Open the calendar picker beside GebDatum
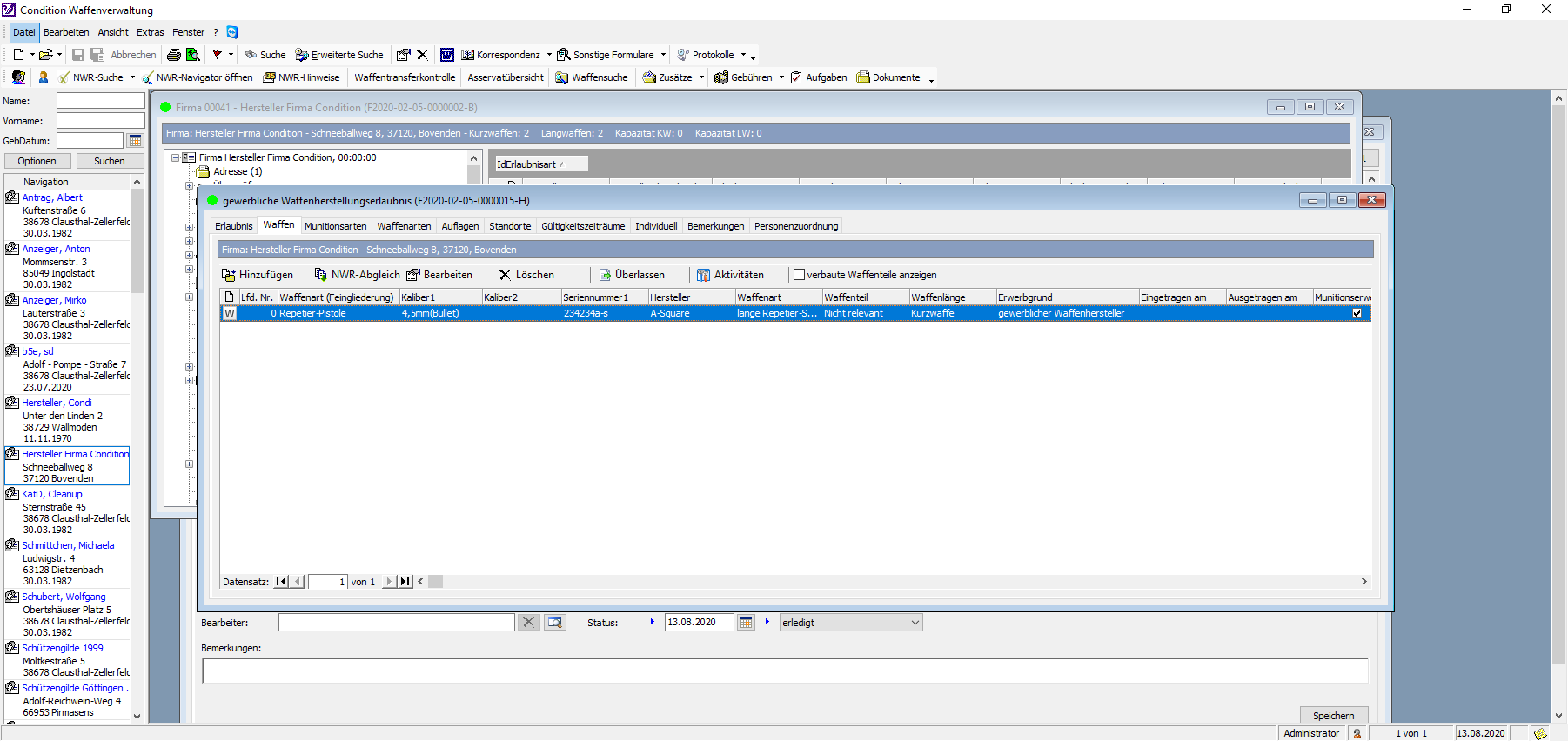 click(x=135, y=141)
